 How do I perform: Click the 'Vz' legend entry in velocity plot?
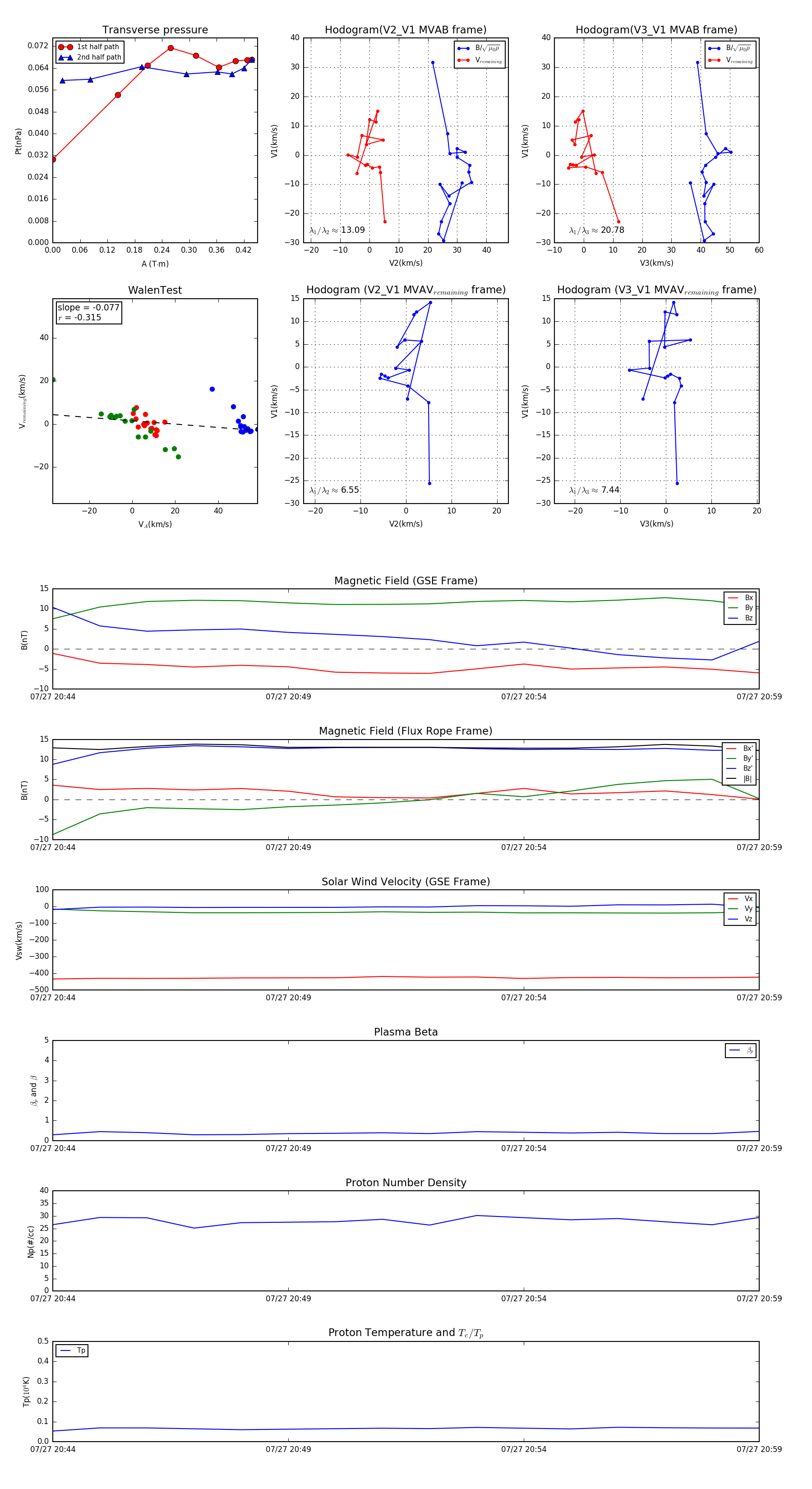pyautogui.click(x=740, y=919)
